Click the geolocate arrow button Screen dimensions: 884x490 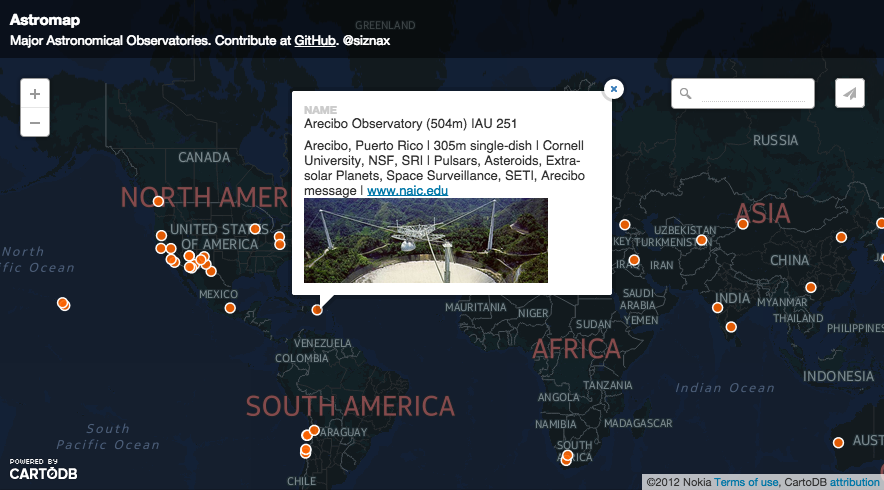(x=850, y=94)
